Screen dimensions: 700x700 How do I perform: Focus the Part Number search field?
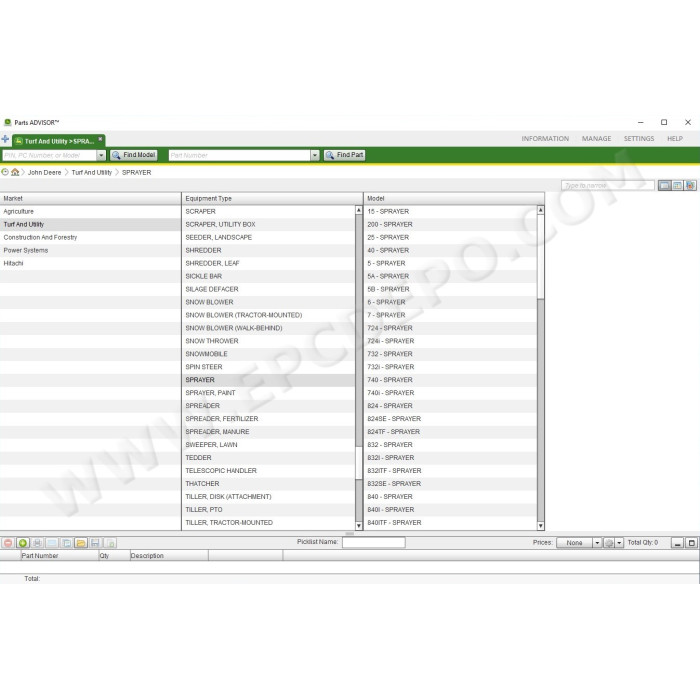(239, 155)
